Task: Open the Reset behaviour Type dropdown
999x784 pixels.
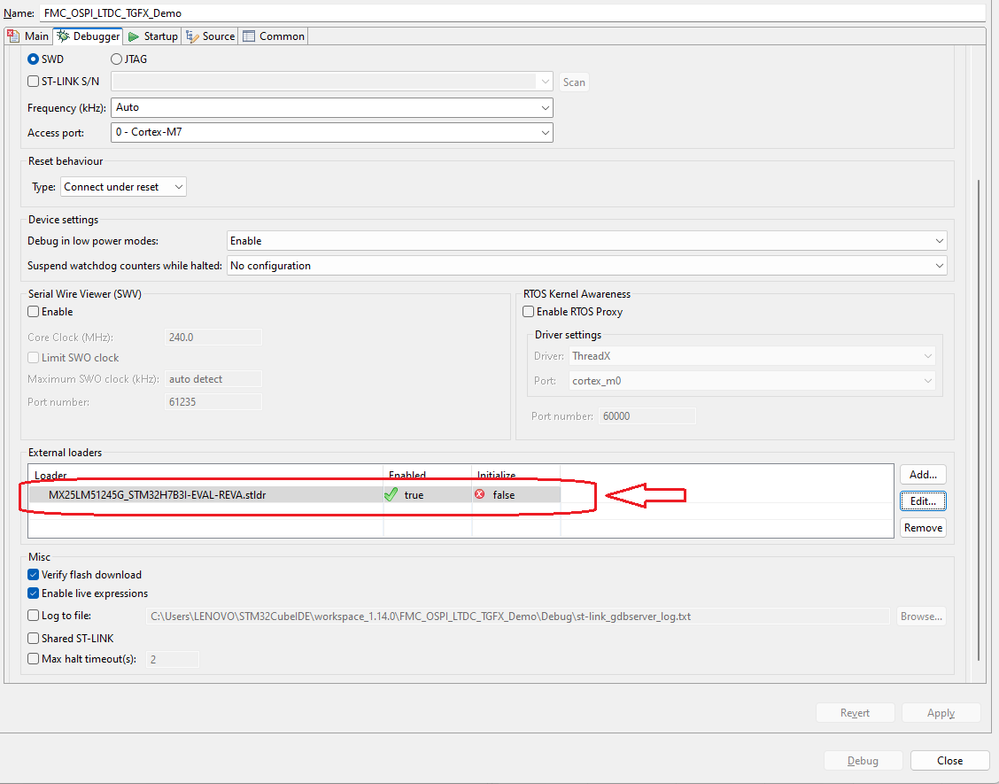Action: (x=124, y=187)
